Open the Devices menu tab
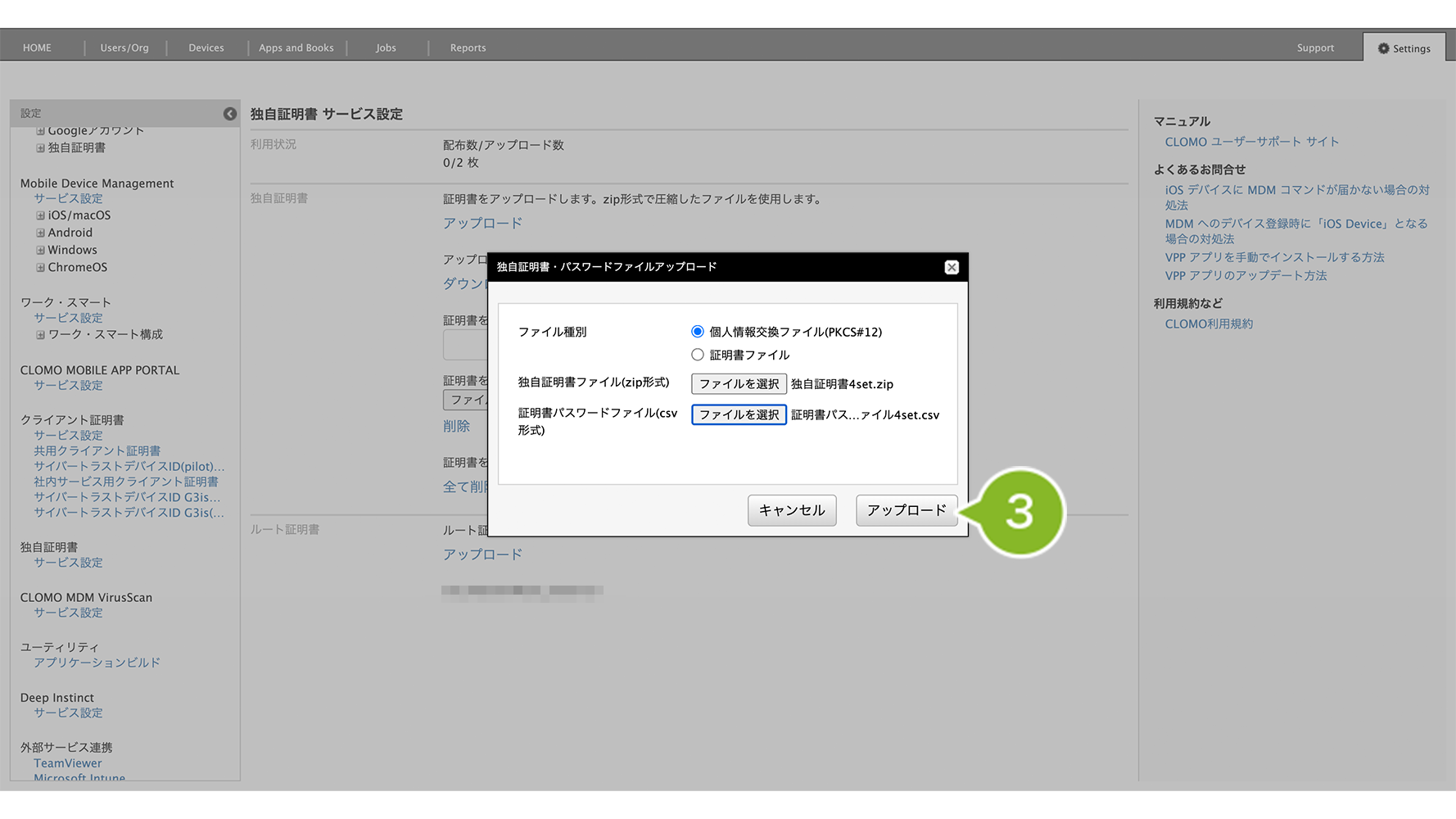The width and height of the screenshot is (1456, 819). (206, 48)
